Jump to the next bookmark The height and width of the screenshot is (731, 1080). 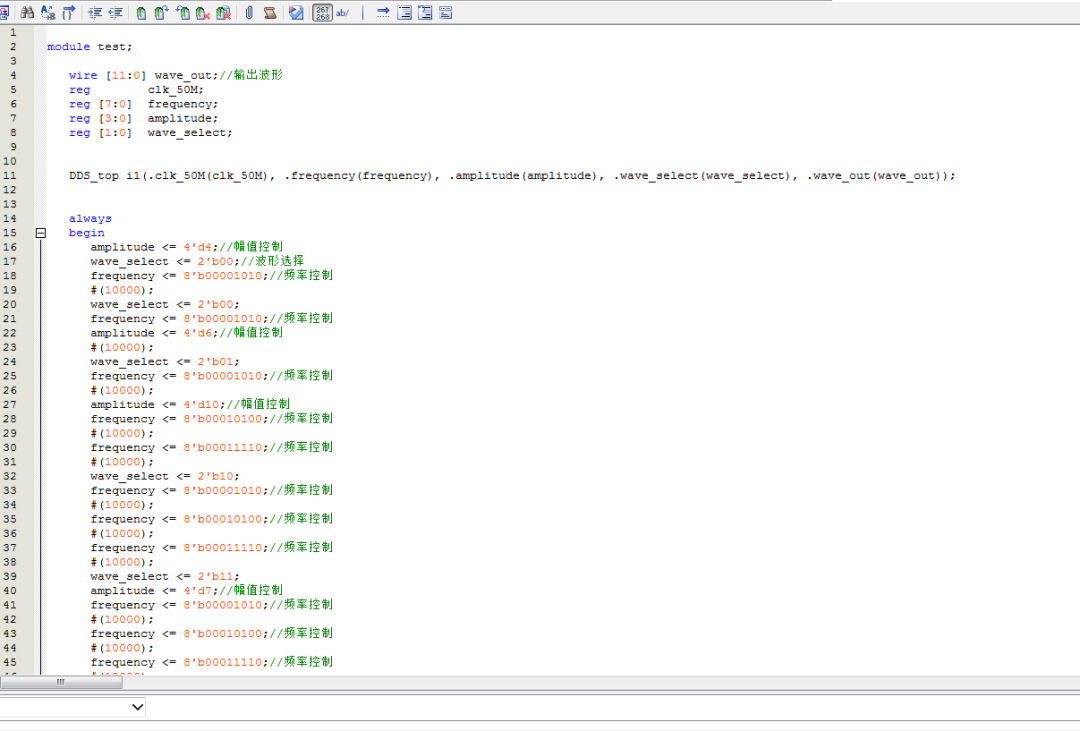point(161,13)
